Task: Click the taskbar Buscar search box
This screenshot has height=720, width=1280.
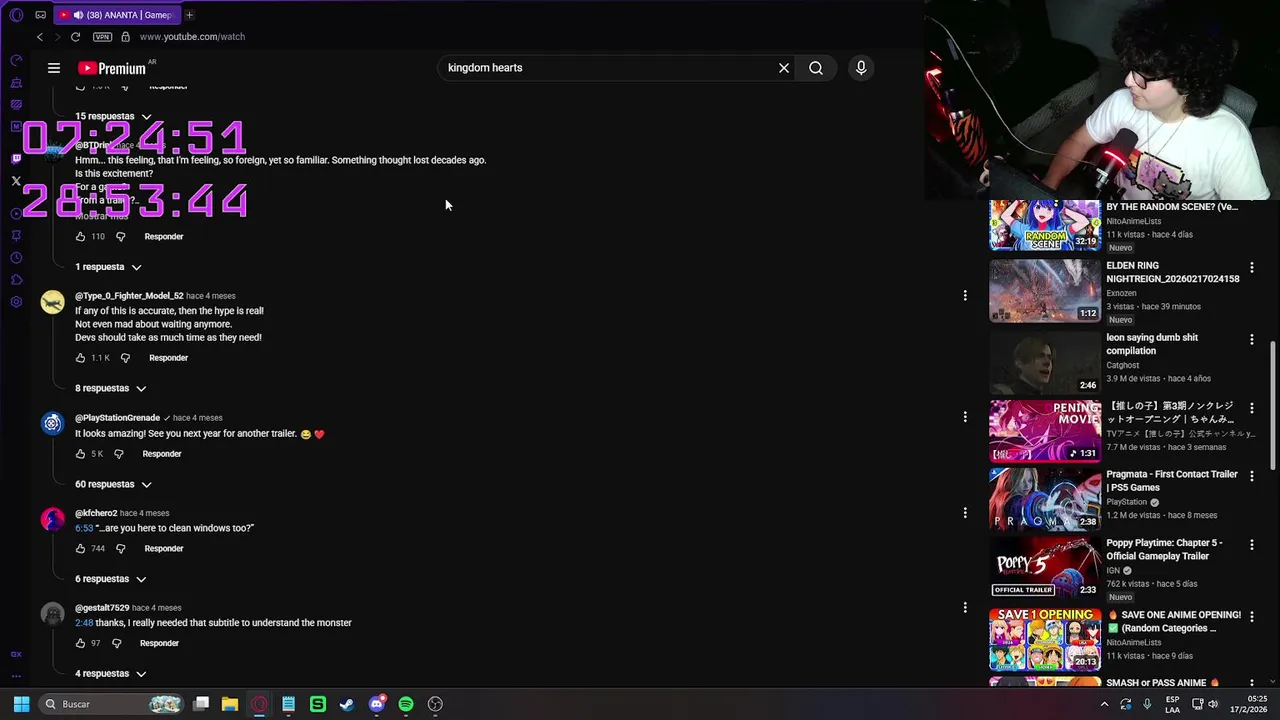Action: pos(112,704)
